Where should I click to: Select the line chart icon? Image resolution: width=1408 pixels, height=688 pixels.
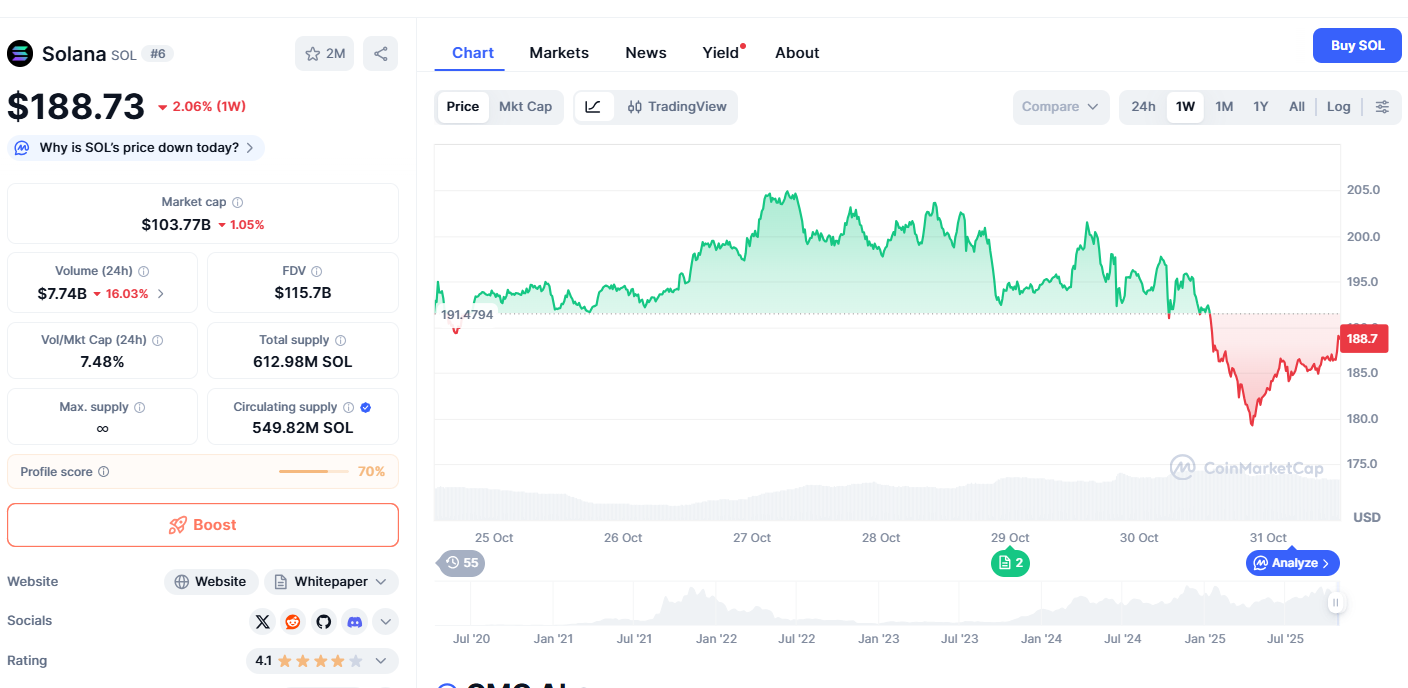click(x=593, y=107)
